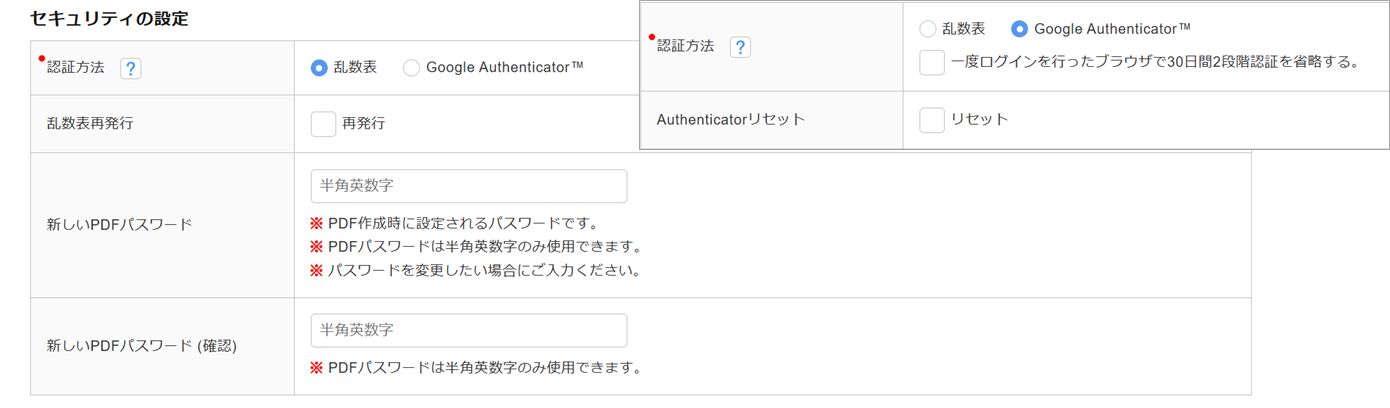This screenshot has height=408, width=1390.
Task: Click the 新しいPDFパスワード row label
Action: click(x=119, y=225)
